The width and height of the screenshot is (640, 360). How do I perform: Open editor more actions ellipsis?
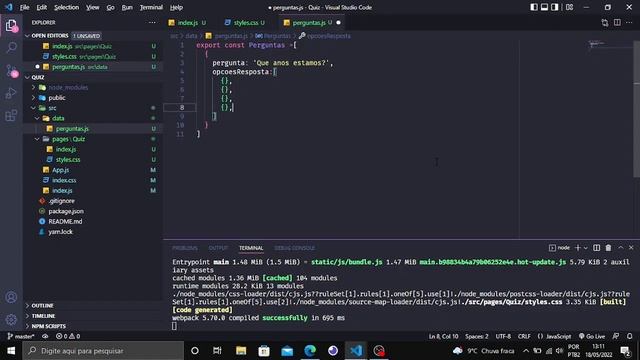point(629,22)
